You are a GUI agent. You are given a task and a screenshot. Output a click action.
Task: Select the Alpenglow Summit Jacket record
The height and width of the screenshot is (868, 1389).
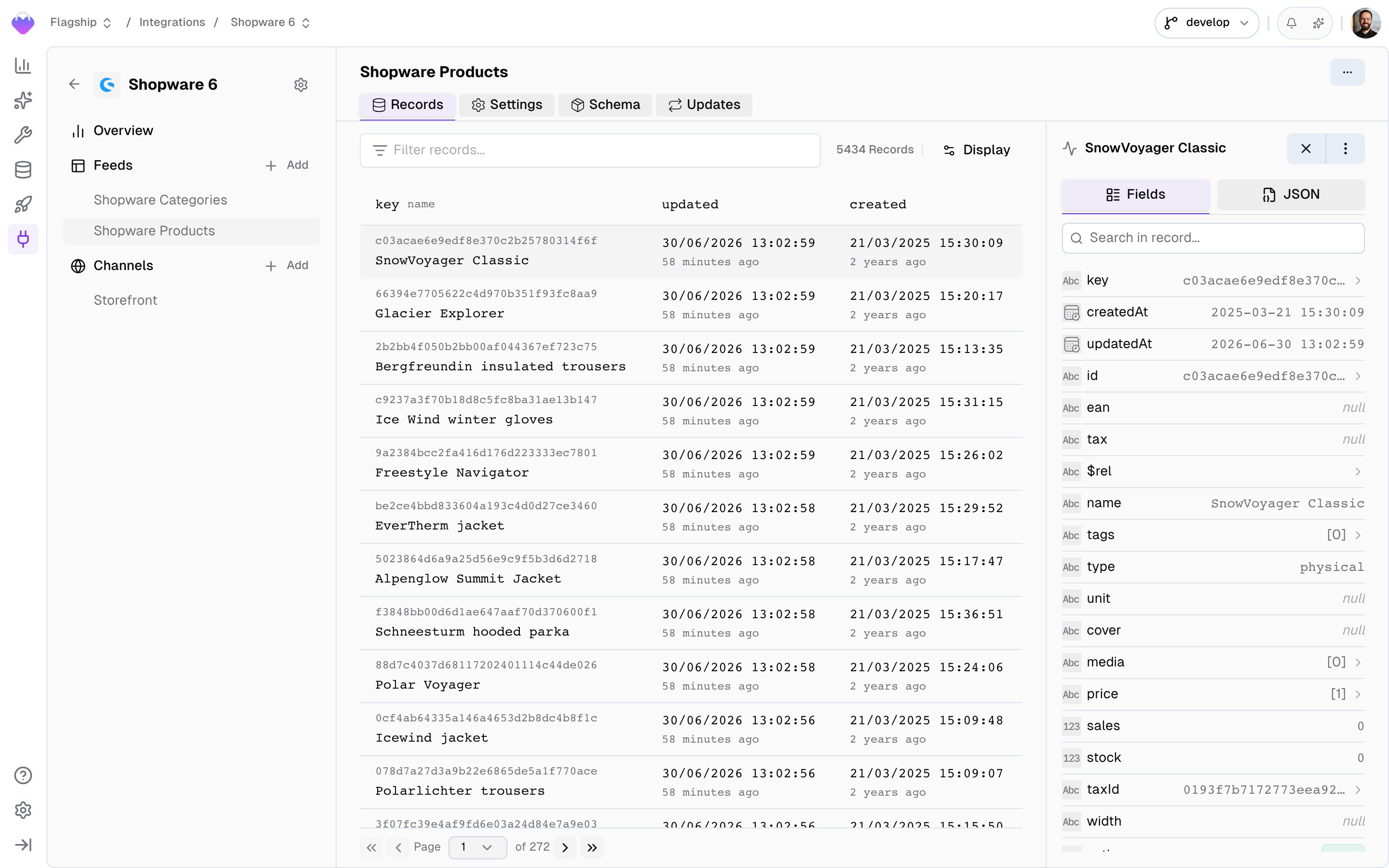[691, 570]
